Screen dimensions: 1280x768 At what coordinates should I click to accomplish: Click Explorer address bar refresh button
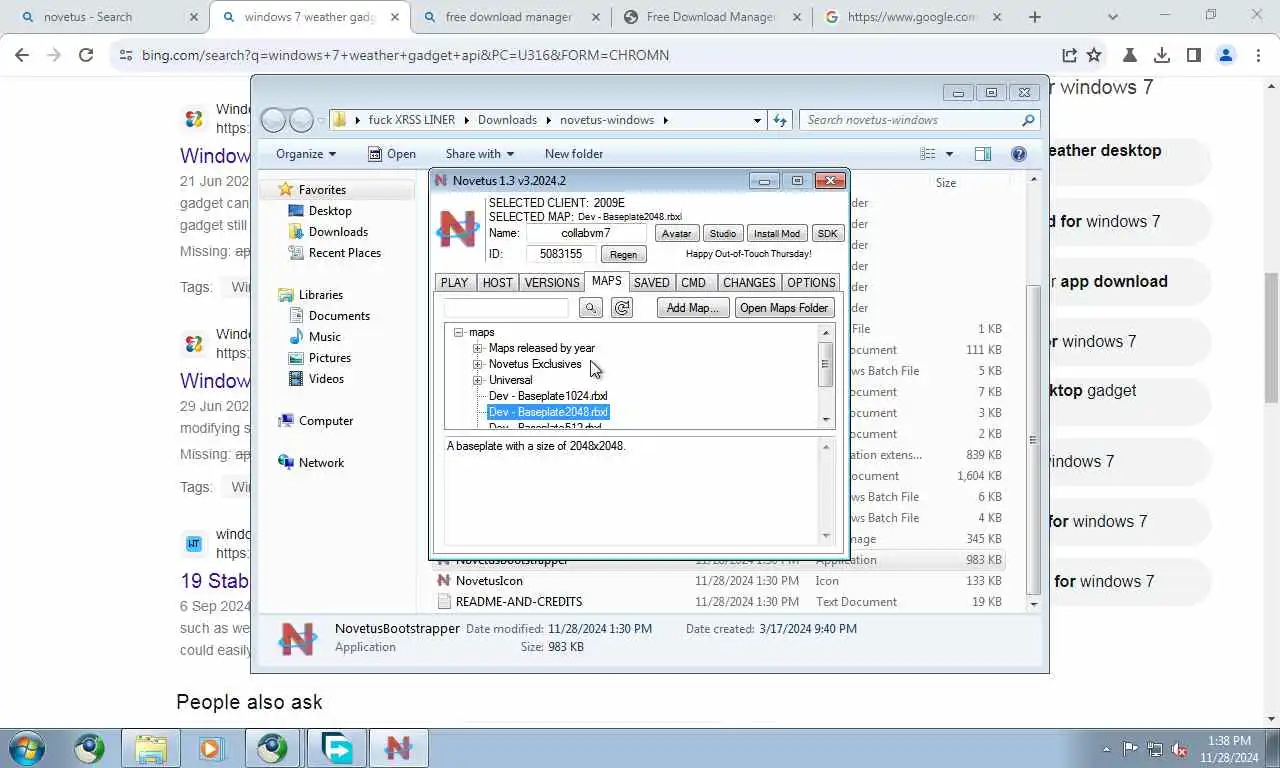pos(781,120)
